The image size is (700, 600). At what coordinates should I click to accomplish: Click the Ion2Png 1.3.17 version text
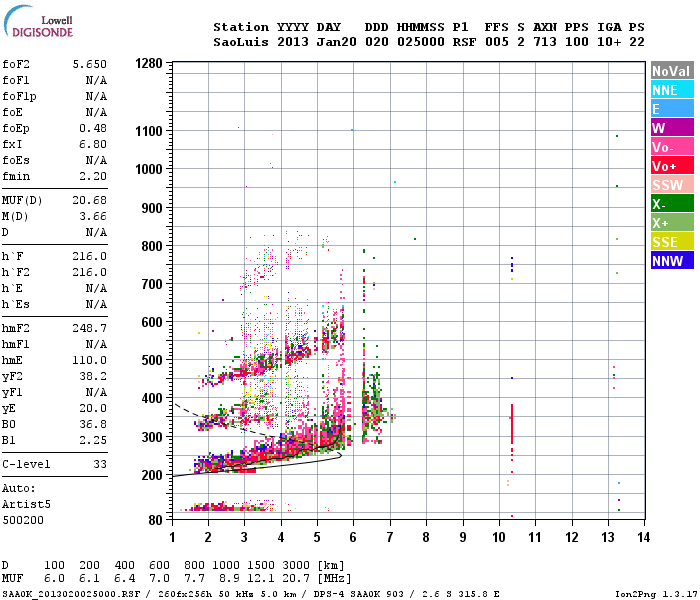tap(656, 594)
